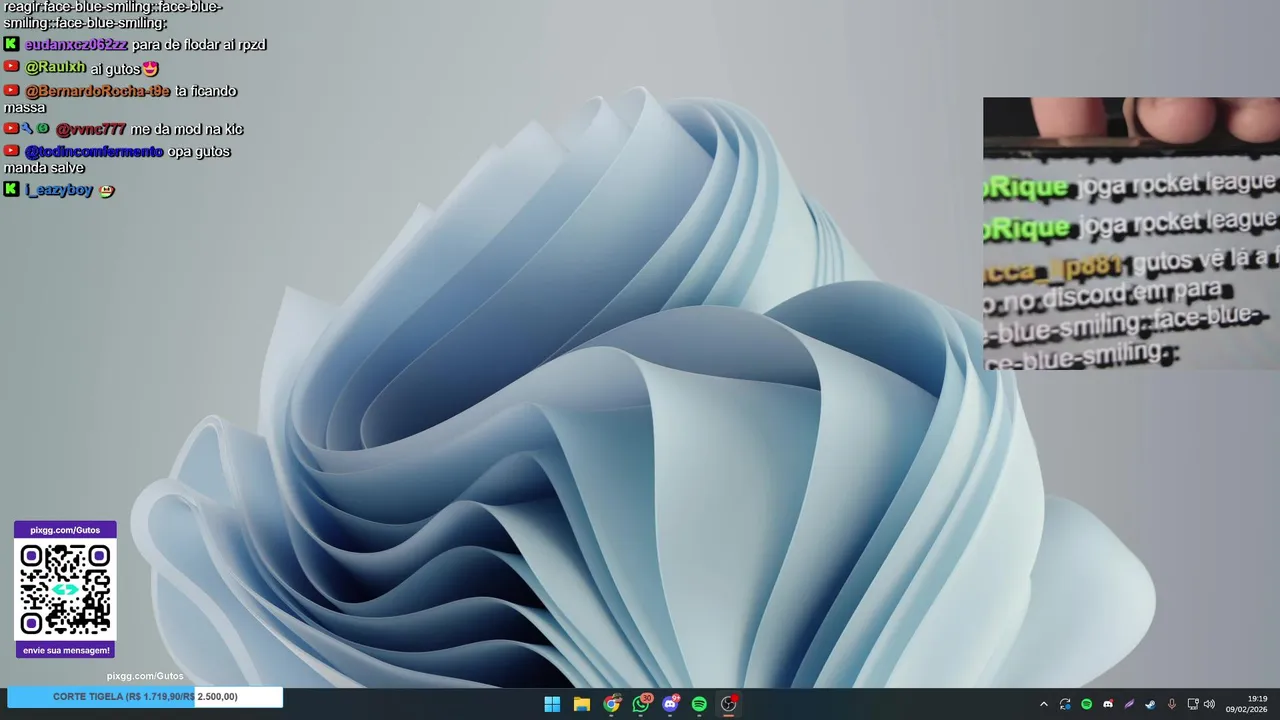Click the YouTube badge beside @Raulxh
Screen dimensions: 1280x720
point(11,67)
